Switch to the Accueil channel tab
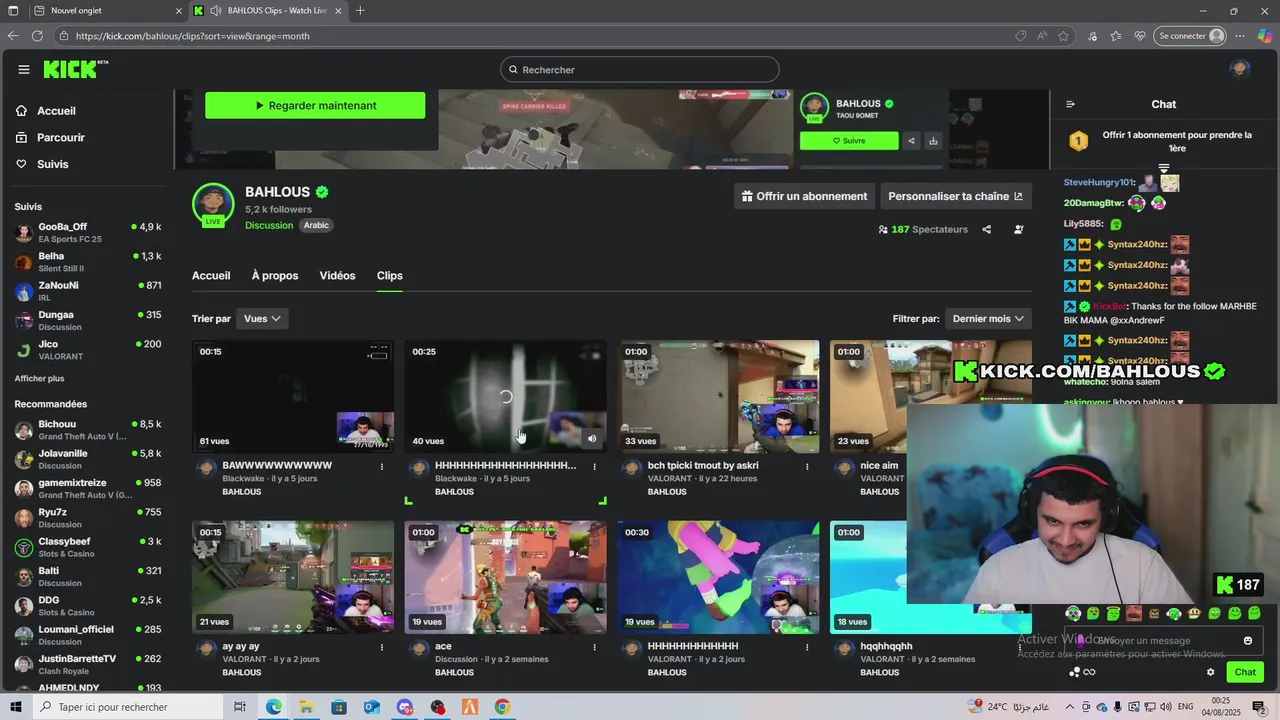 [x=211, y=276]
